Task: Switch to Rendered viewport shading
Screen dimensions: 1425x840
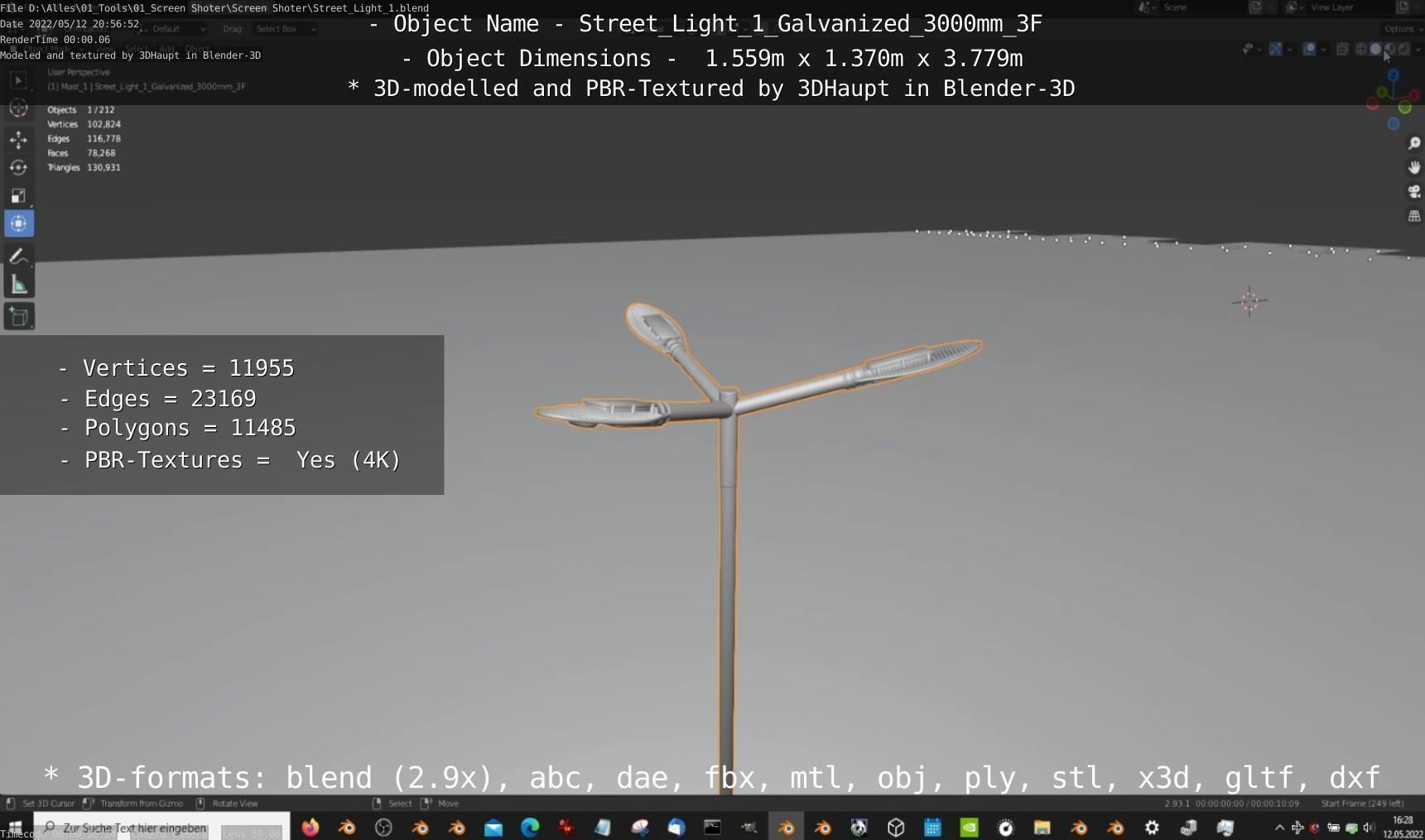Action: pyautogui.click(x=1404, y=49)
